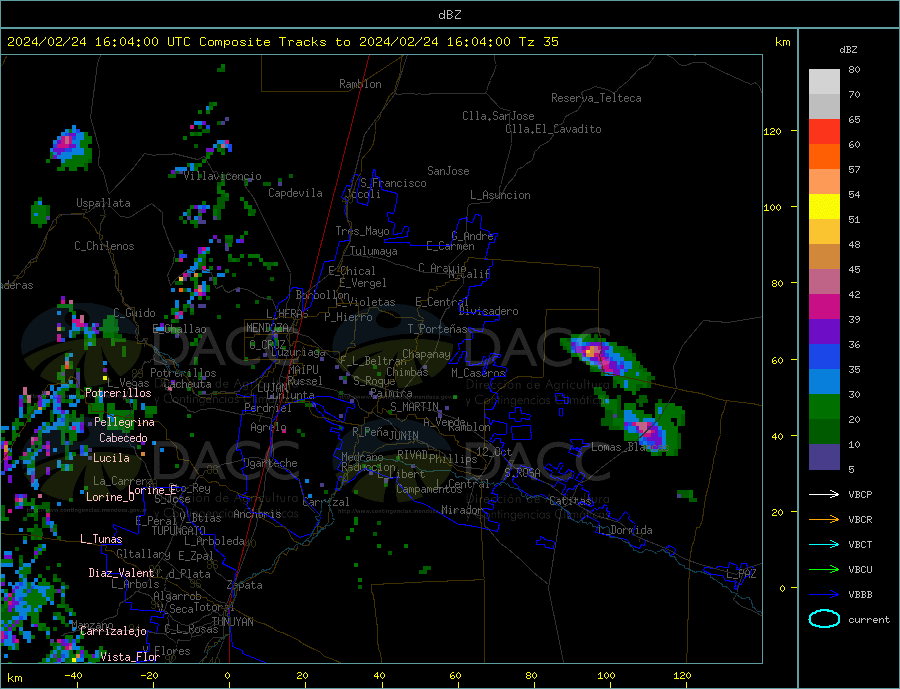The height and width of the screenshot is (689, 900).
Task: Click the 'Carrizal' map label
Action: pos(326,502)
